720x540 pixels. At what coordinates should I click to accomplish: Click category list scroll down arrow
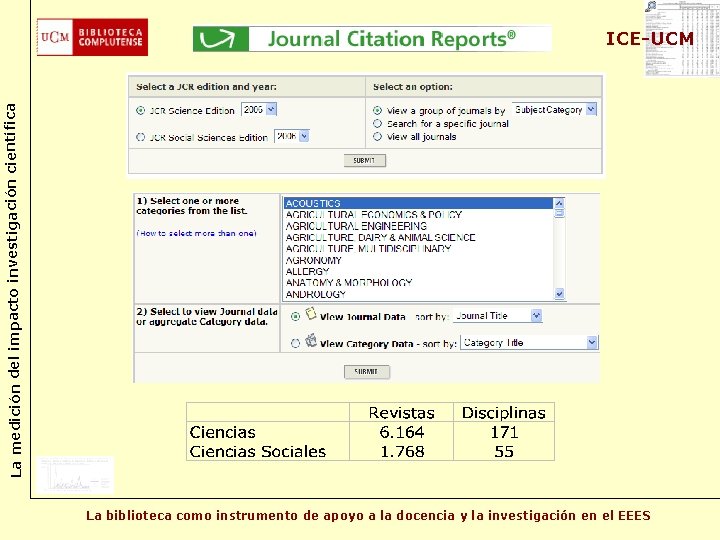pyautogui.click(x=559, y=293)
